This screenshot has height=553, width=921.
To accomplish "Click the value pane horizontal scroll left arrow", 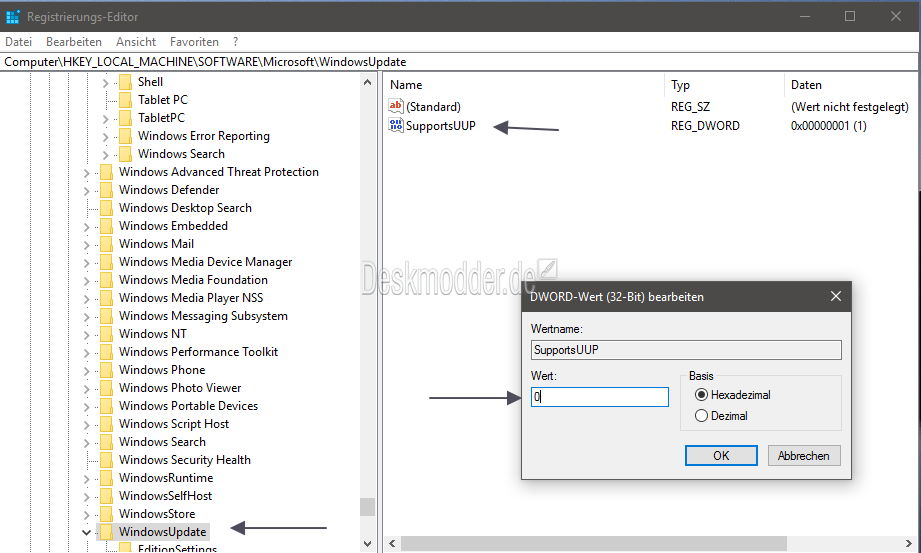I will [392, 544].
